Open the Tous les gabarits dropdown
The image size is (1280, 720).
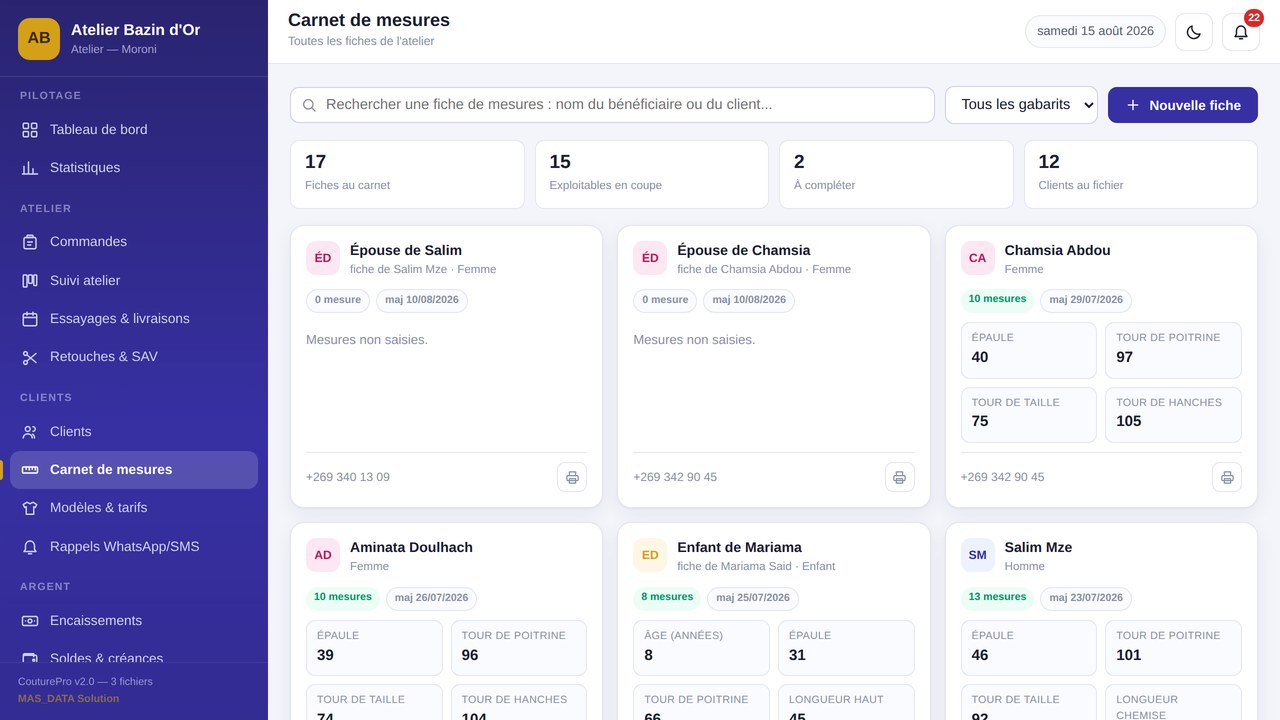(1021, 105)
